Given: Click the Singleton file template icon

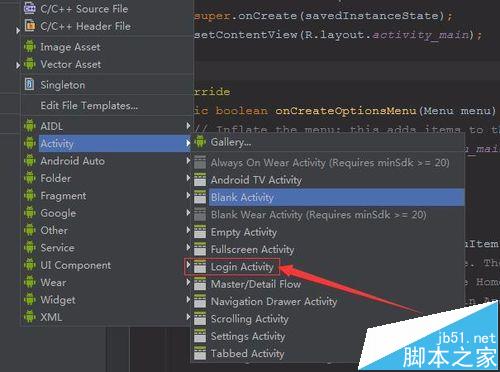Looking at the screenshot, I should (29, 85).
